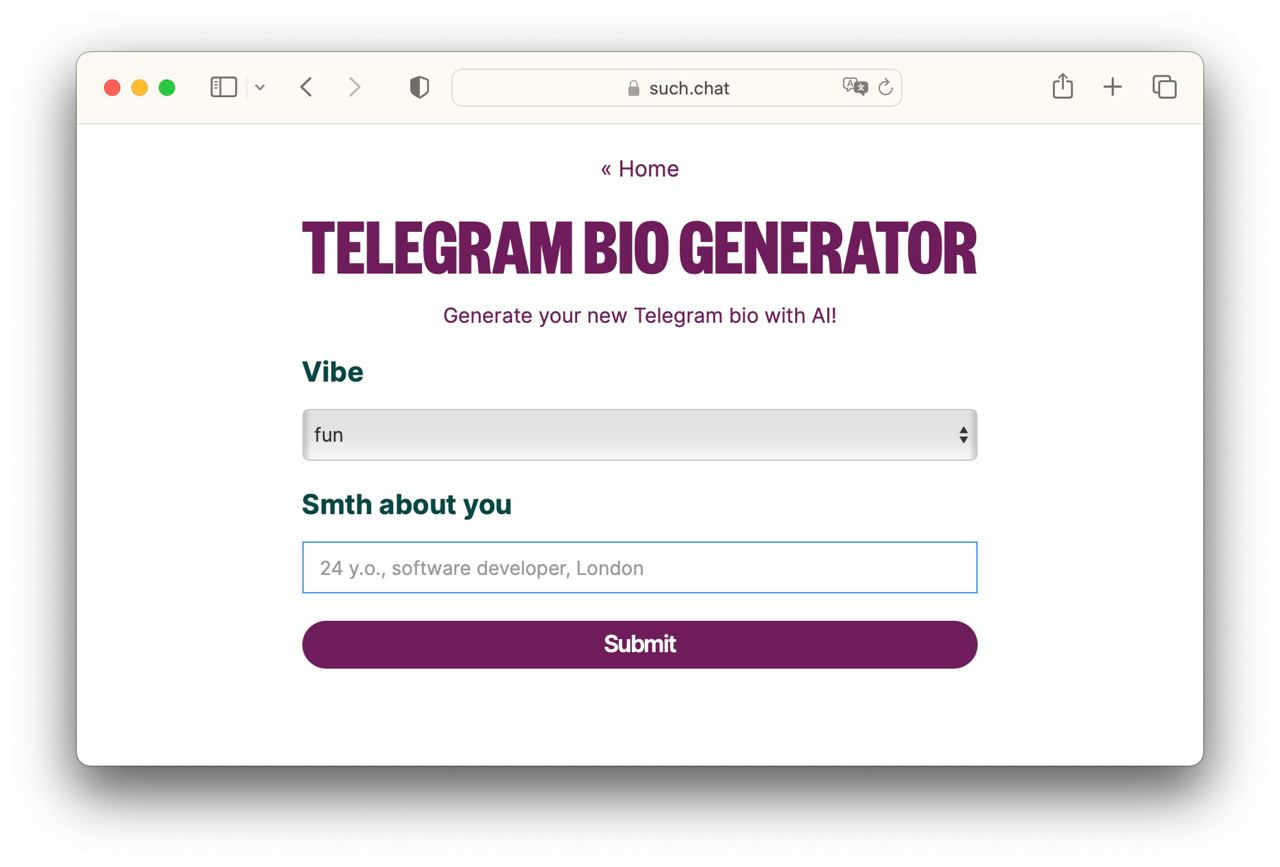1280x867 pixels.
Task: Click the forward navigation arrow
Action: (355, 87)
